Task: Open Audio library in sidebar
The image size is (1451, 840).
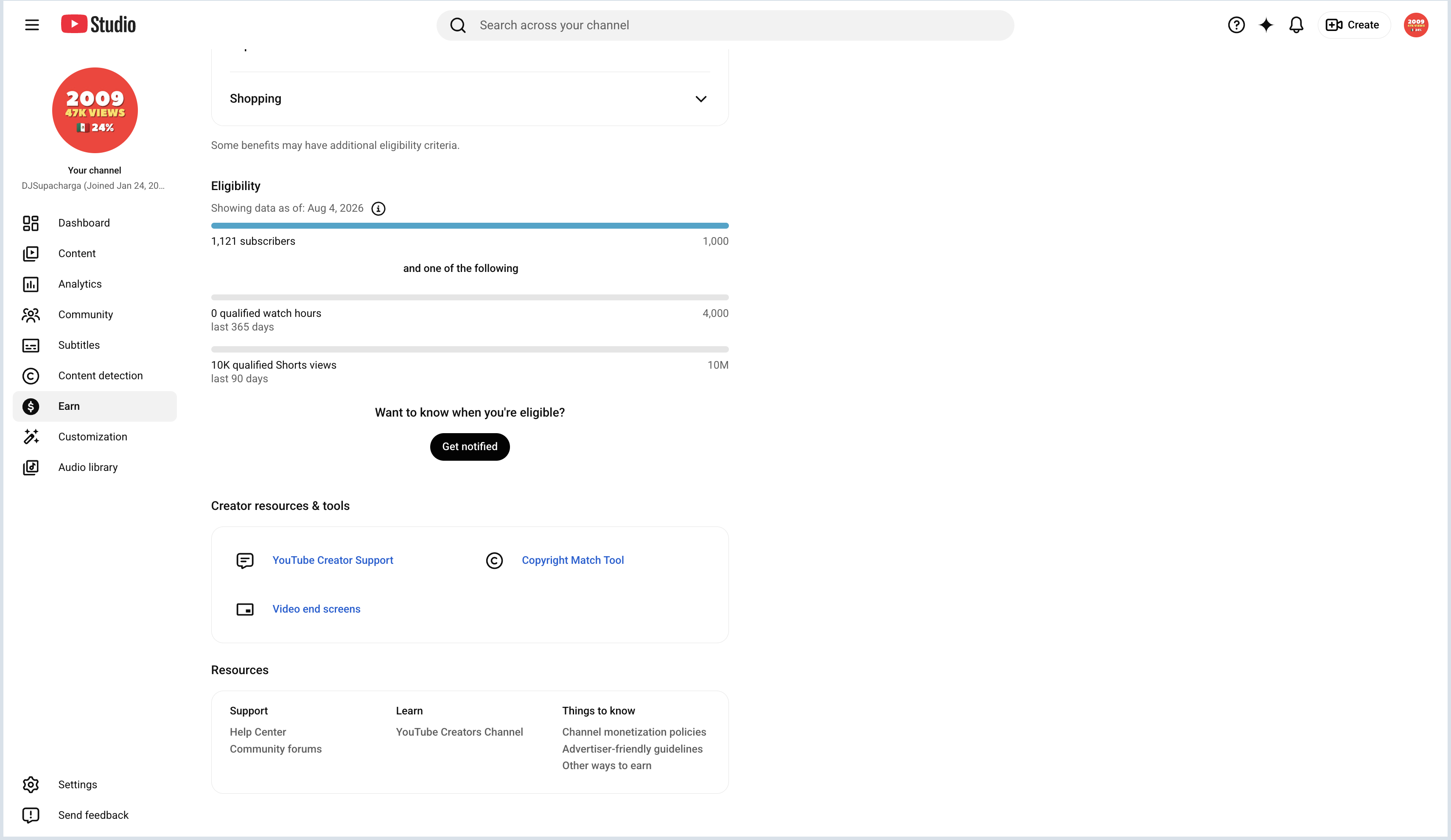Action: click(95, 467)
